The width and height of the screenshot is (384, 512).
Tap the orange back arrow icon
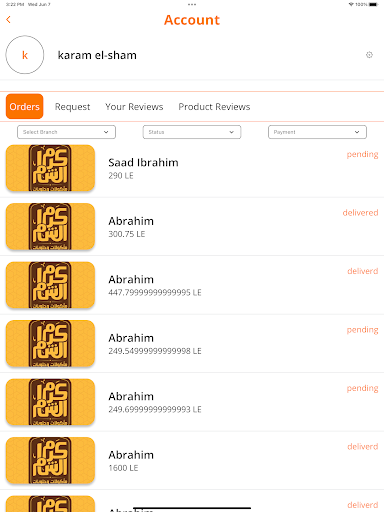click(9, 20)
